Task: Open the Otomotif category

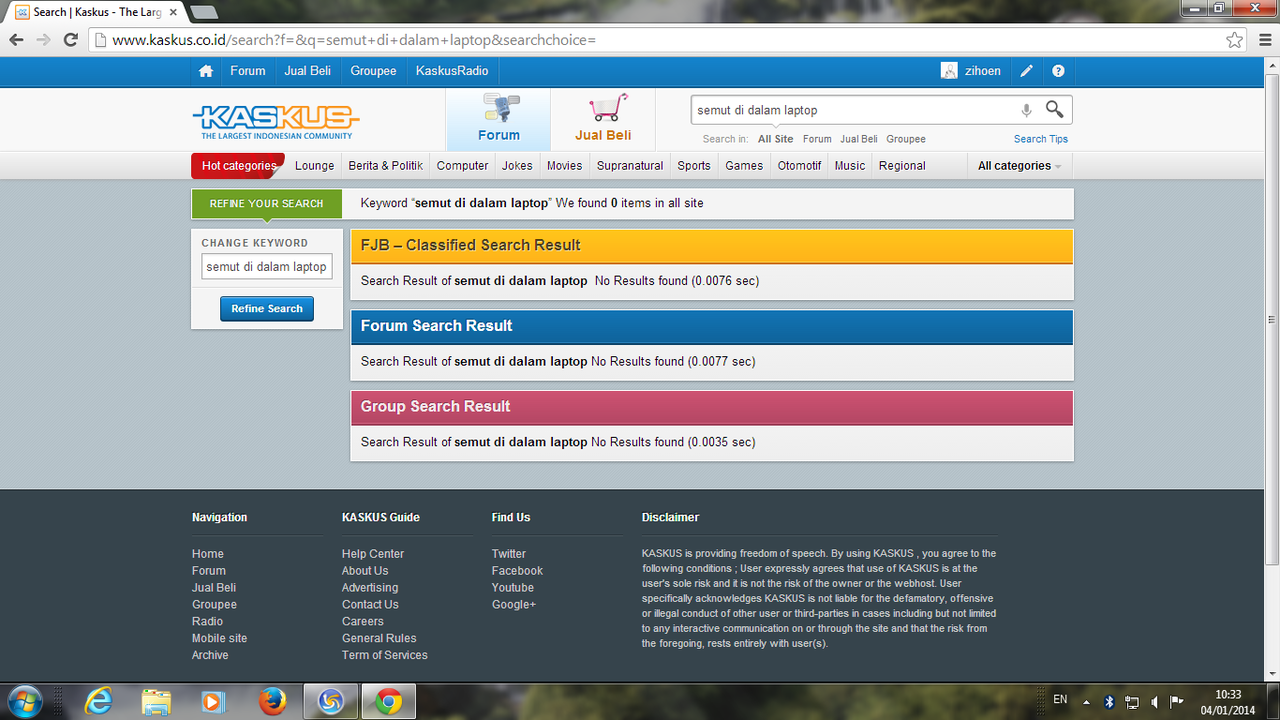Action: (800, 166)
